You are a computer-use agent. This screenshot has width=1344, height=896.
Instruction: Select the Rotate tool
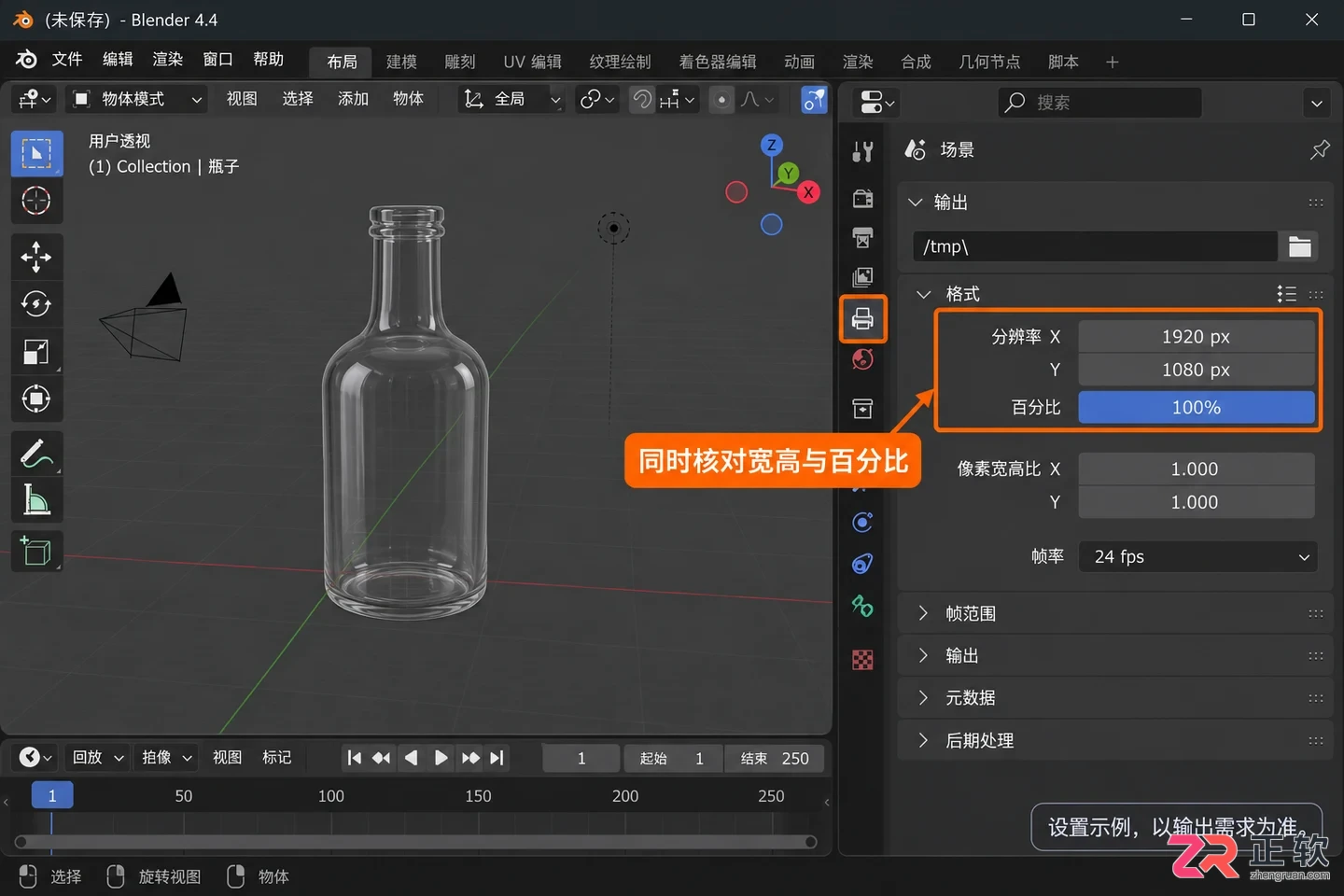(36, 304)
